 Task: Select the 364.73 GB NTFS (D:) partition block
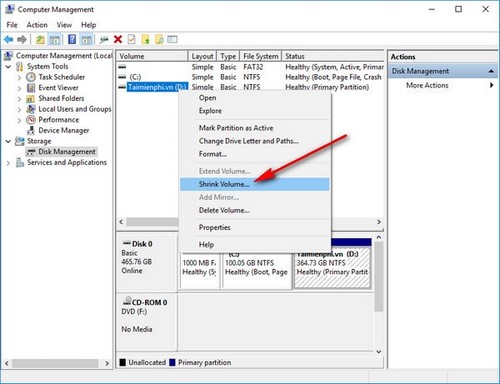(x=333, y=268)
